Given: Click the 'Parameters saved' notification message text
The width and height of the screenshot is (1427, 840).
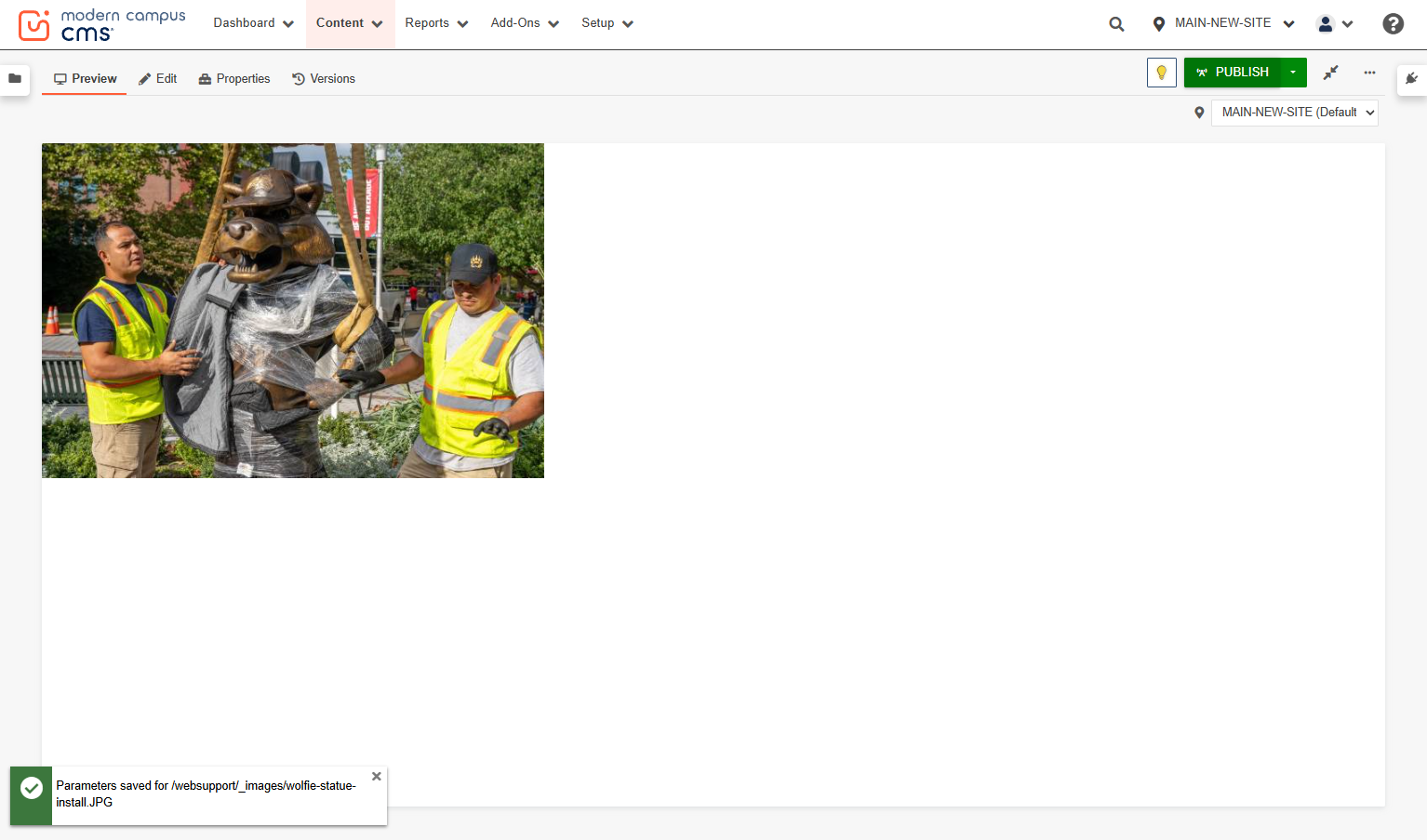Looking at the screenshot, I should tap(207, 794).
